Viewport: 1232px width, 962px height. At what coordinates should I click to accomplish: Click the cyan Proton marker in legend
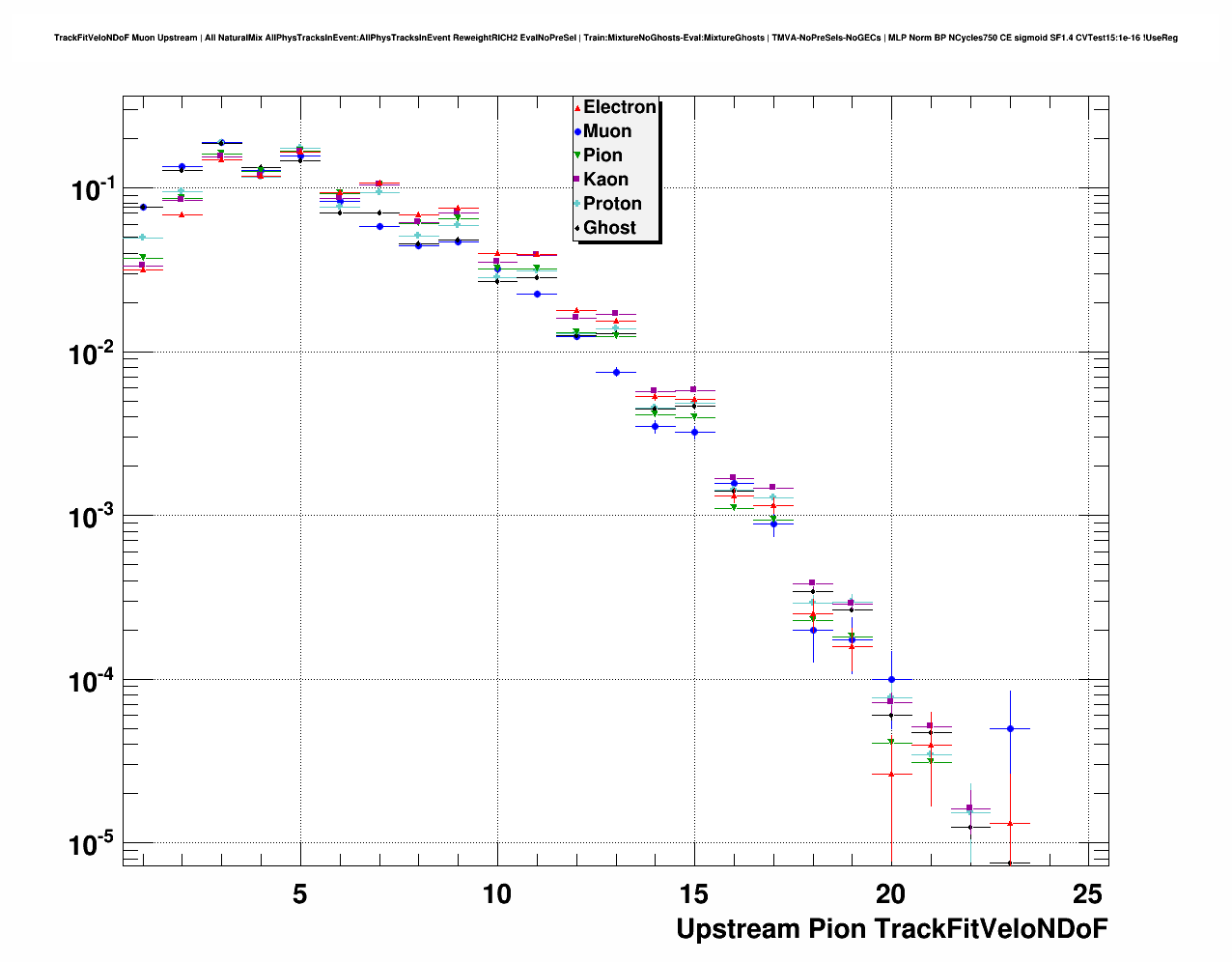577,204
